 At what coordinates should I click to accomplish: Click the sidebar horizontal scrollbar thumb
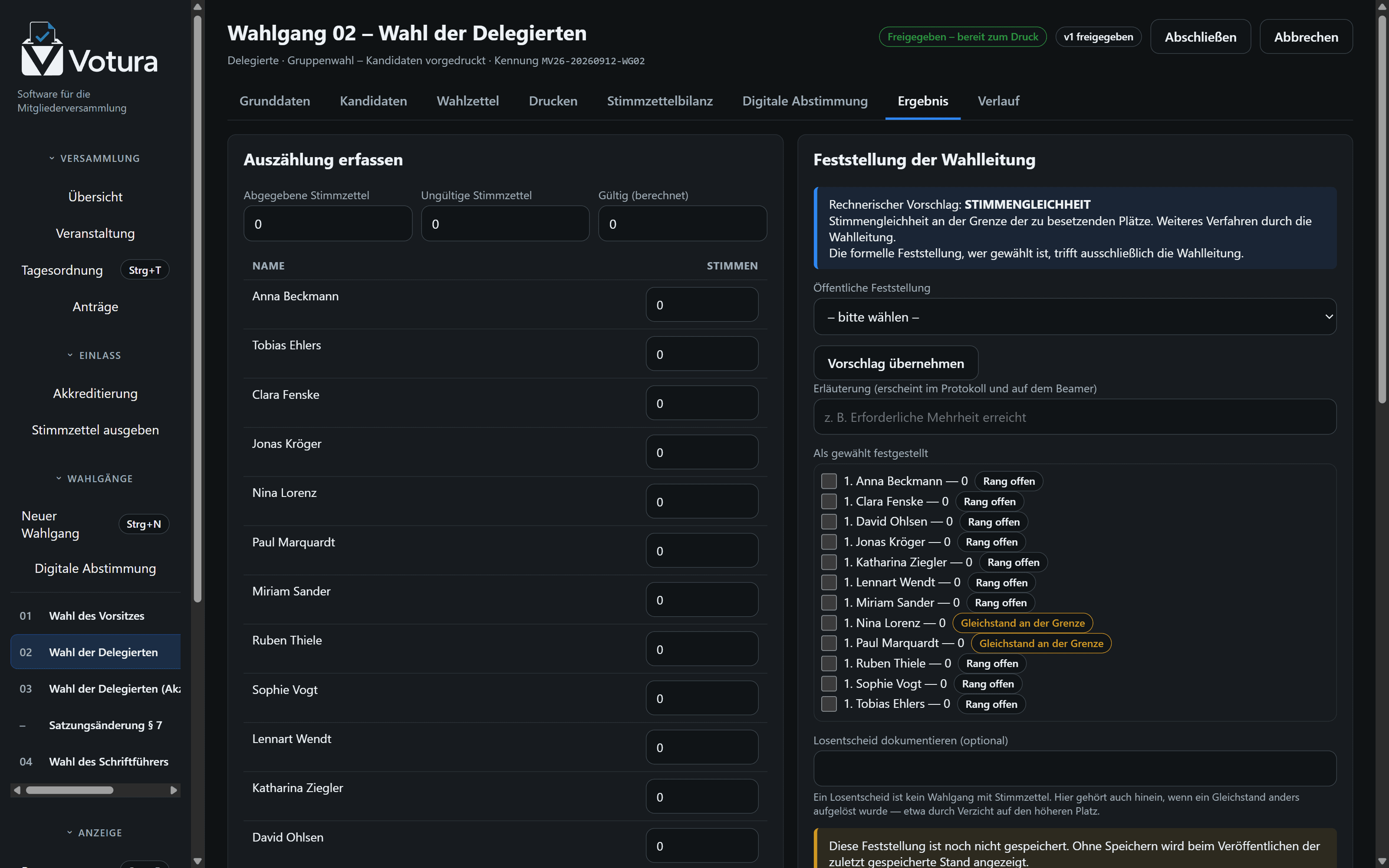pos(69,790)
